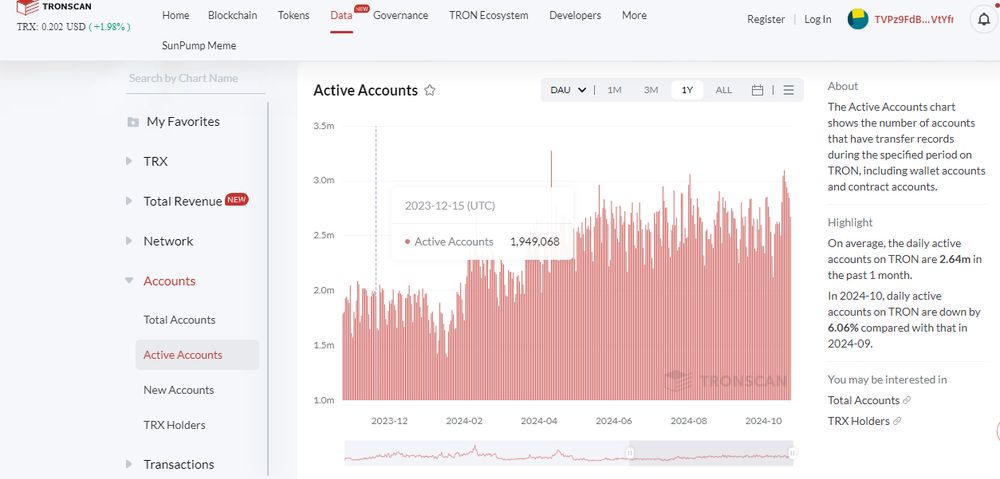Click right handle of chart range slider

pyautogui.click(x=791, y=453)
